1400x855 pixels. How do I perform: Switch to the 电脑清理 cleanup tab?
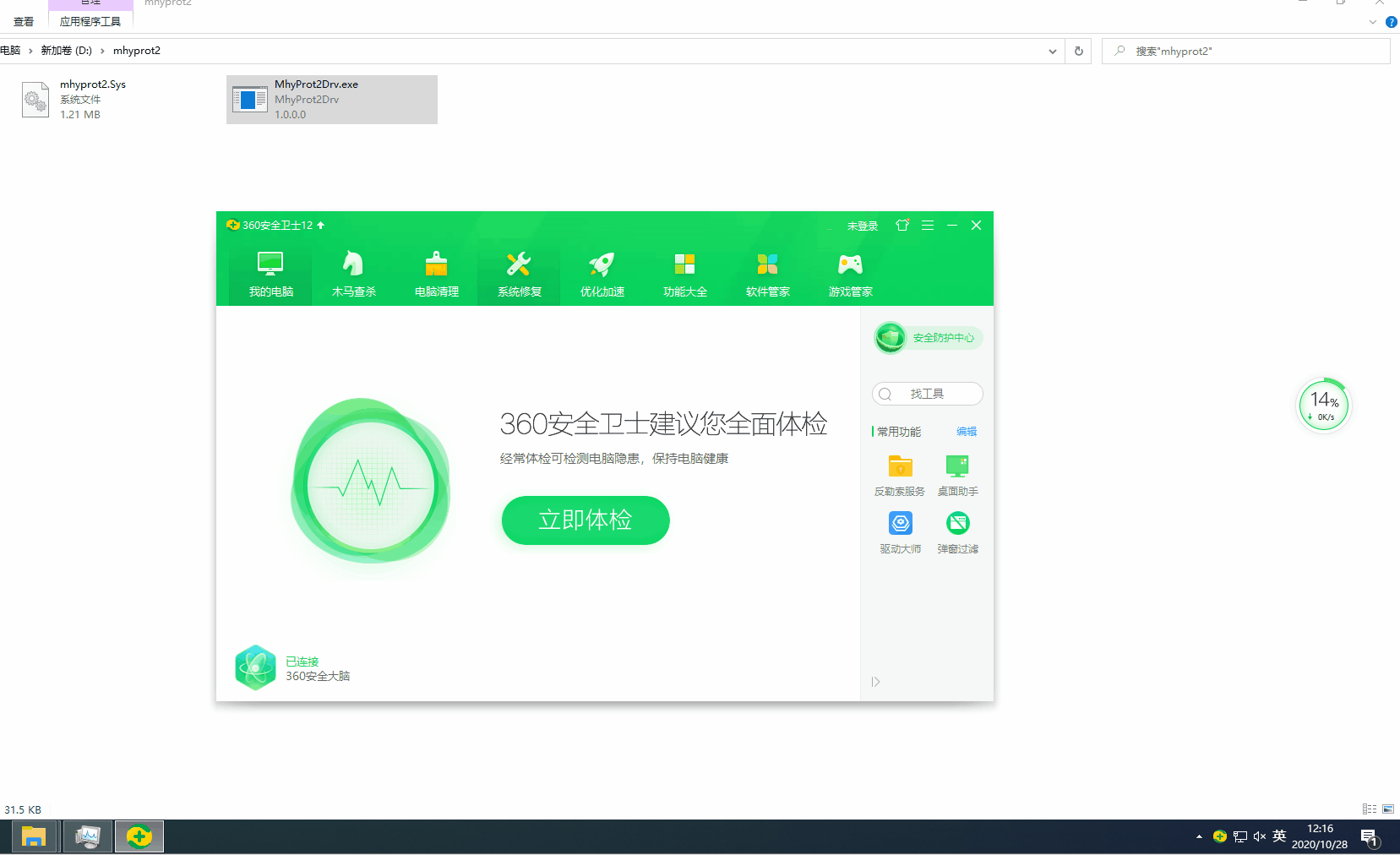436,275
